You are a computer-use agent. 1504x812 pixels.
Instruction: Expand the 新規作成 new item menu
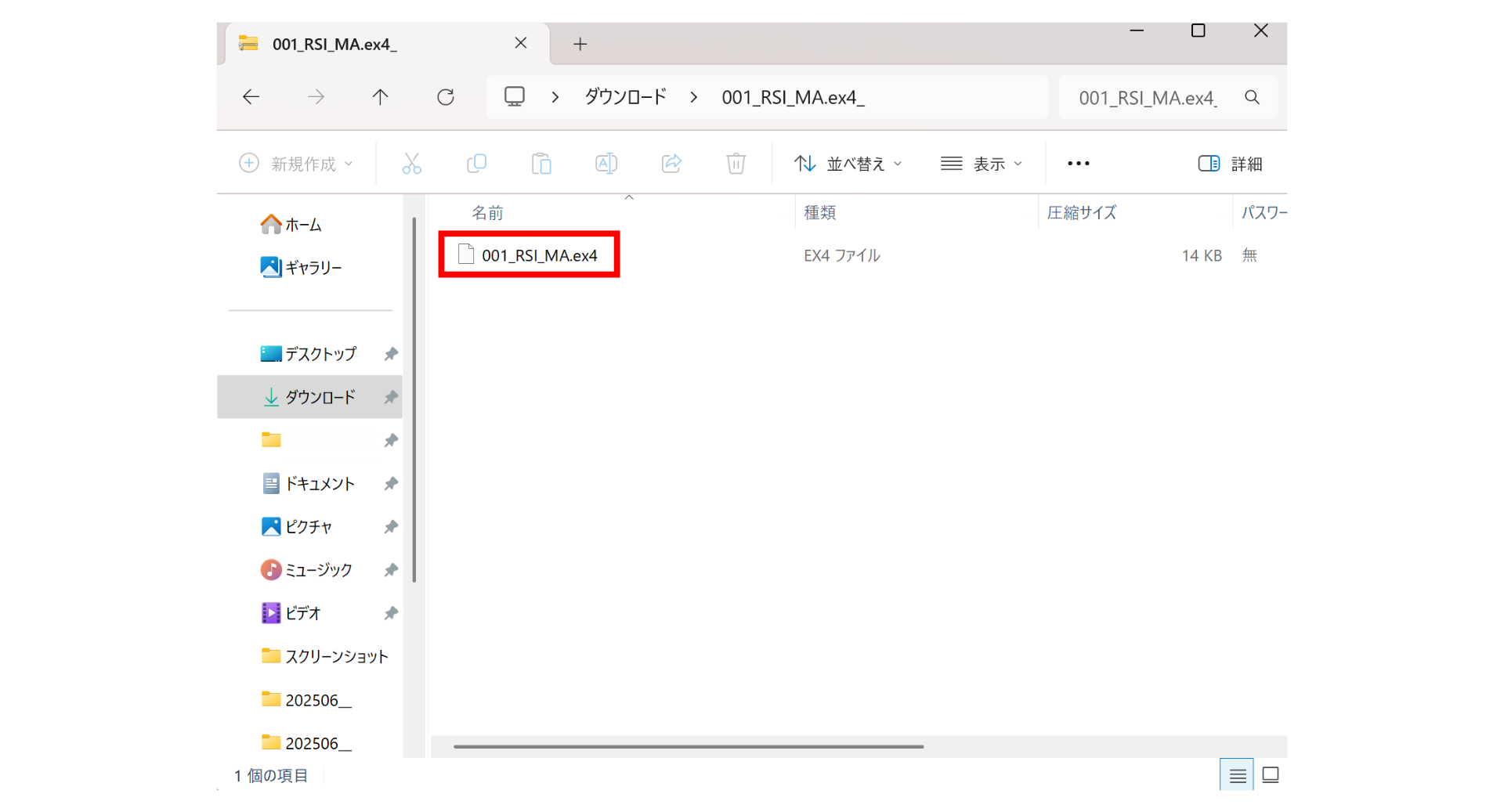(295, 164)
